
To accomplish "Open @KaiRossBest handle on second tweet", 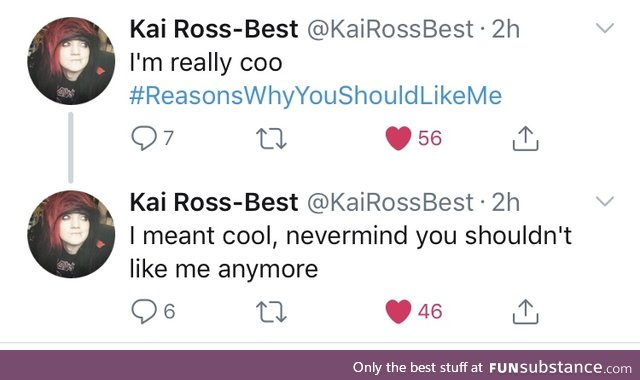I will coord(390,203).
